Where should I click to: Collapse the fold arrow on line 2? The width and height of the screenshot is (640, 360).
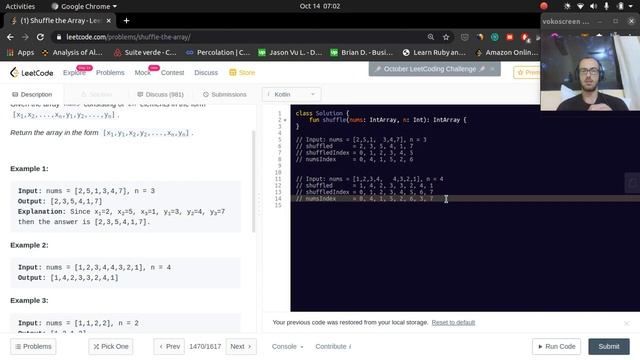[x=285, y=120]
